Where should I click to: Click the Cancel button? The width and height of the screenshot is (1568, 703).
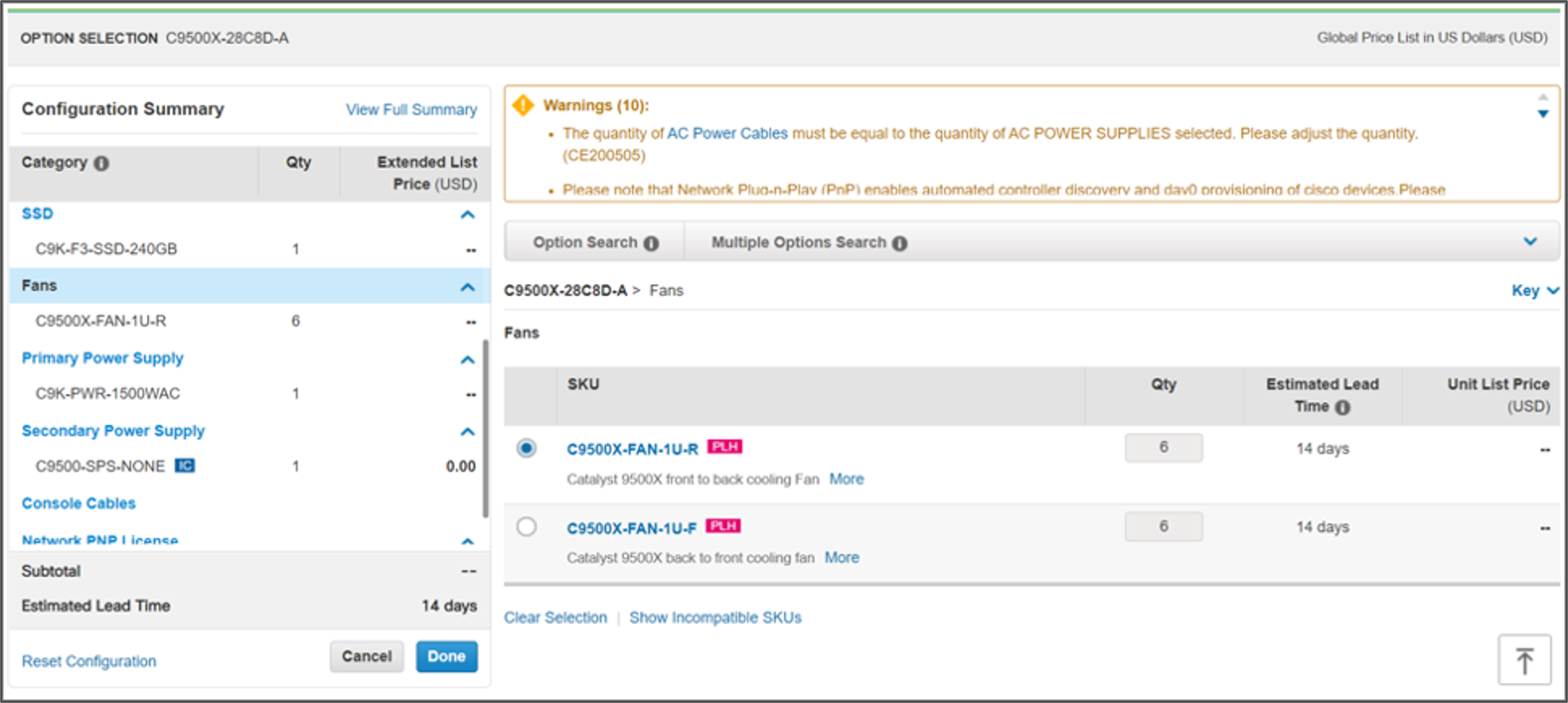pyautogui.click(x=367, y=656)
